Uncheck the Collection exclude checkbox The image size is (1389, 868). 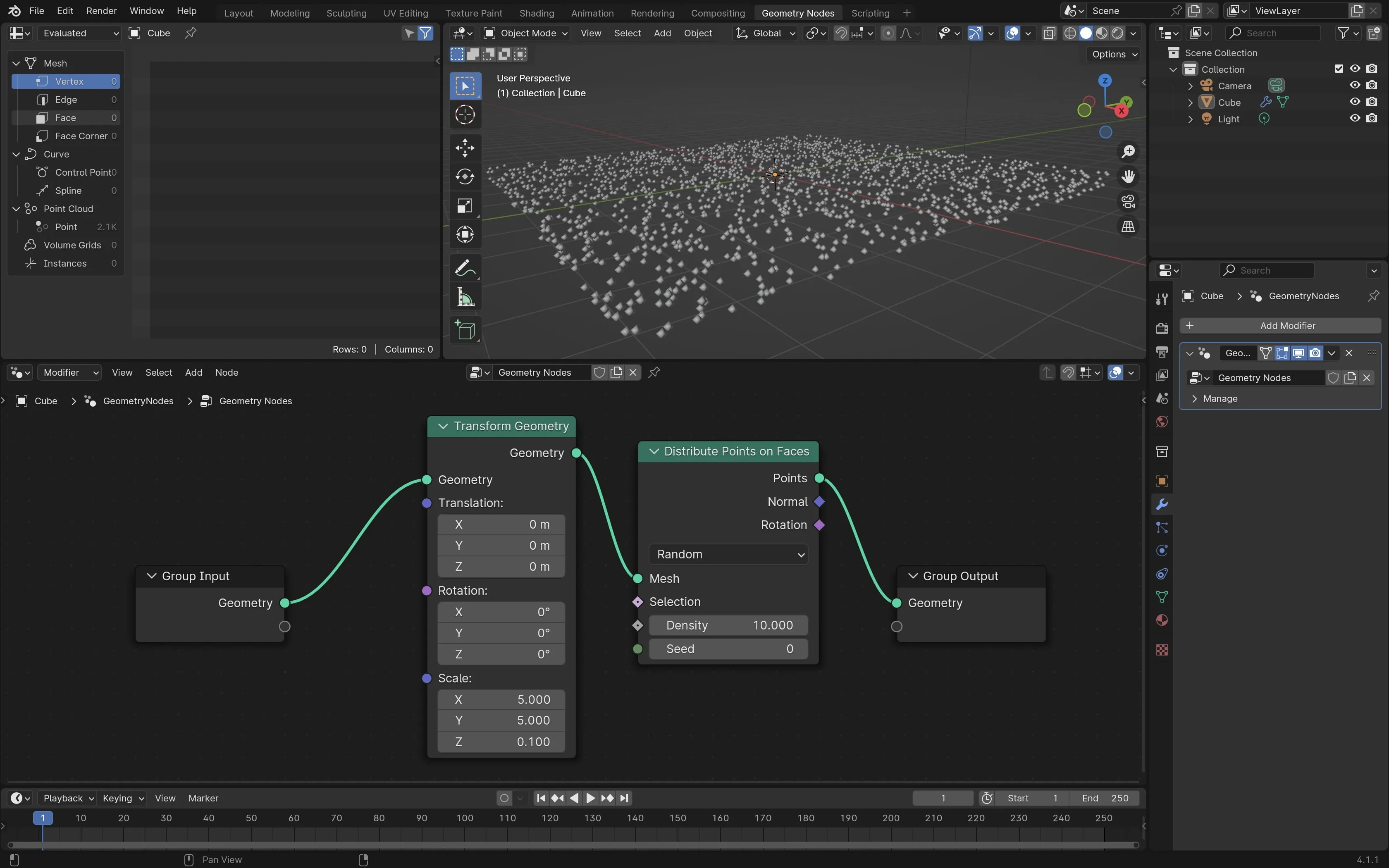click(1339, 69)
